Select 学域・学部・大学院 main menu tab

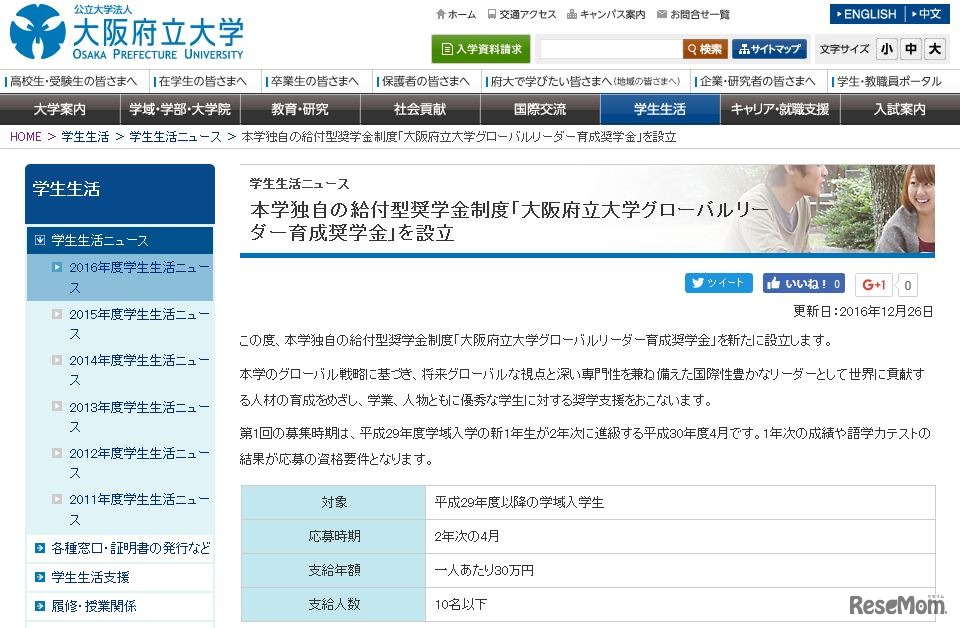(179, 109)
